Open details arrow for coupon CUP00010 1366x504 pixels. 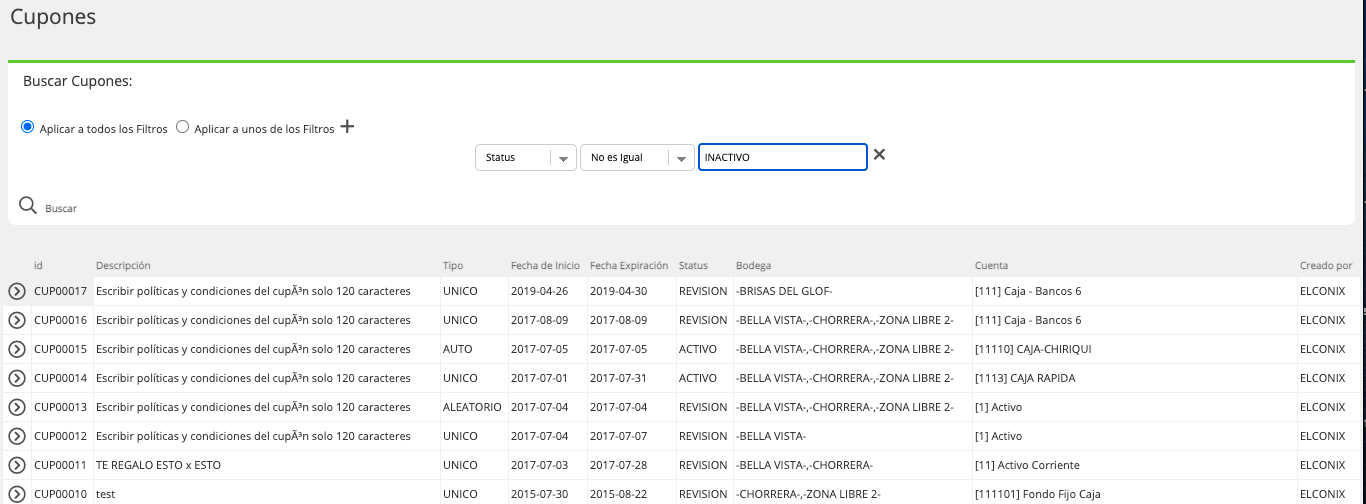17,494
